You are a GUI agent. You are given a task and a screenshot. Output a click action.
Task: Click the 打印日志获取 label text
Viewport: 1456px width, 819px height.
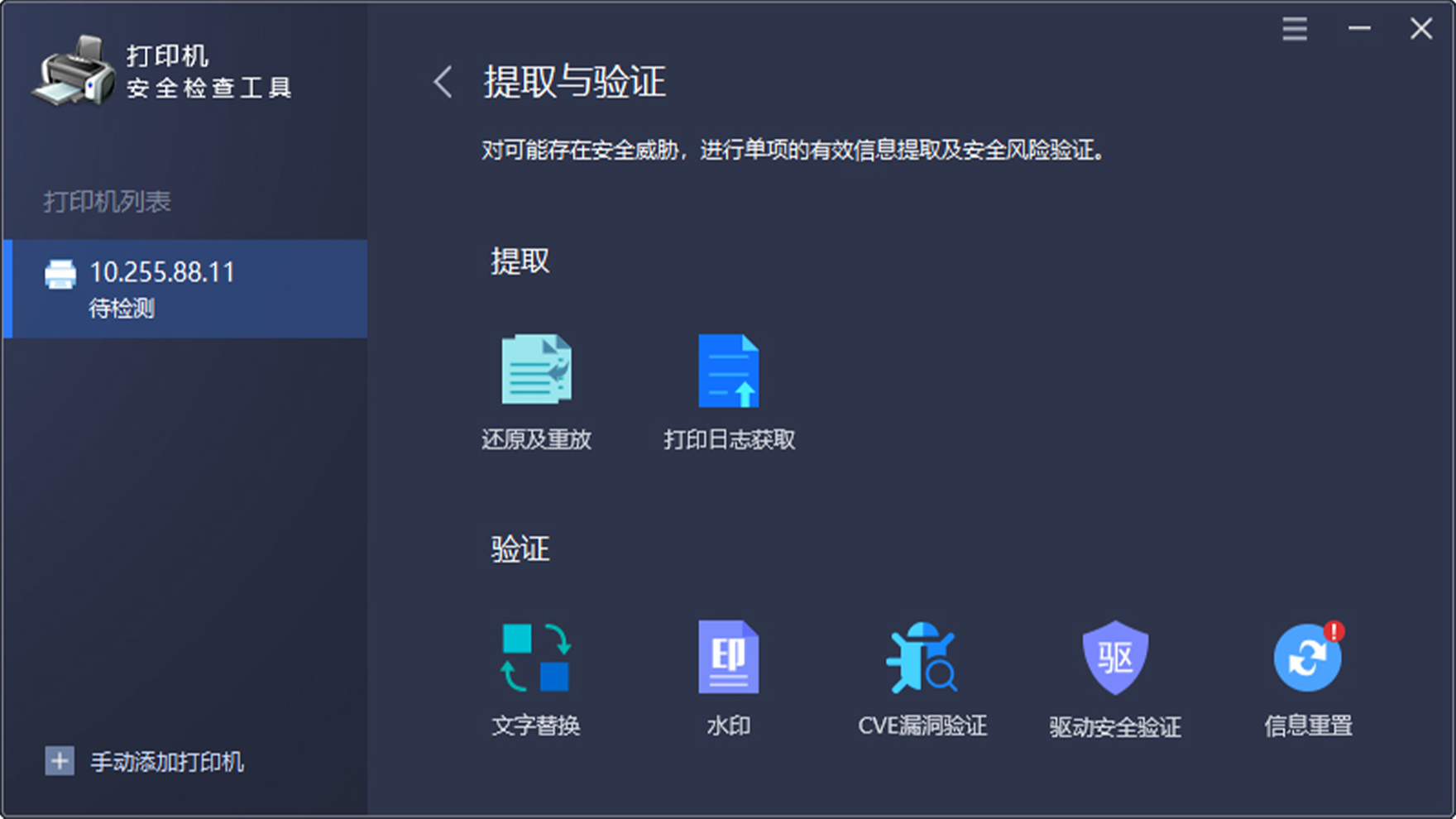tap(729, 439)
